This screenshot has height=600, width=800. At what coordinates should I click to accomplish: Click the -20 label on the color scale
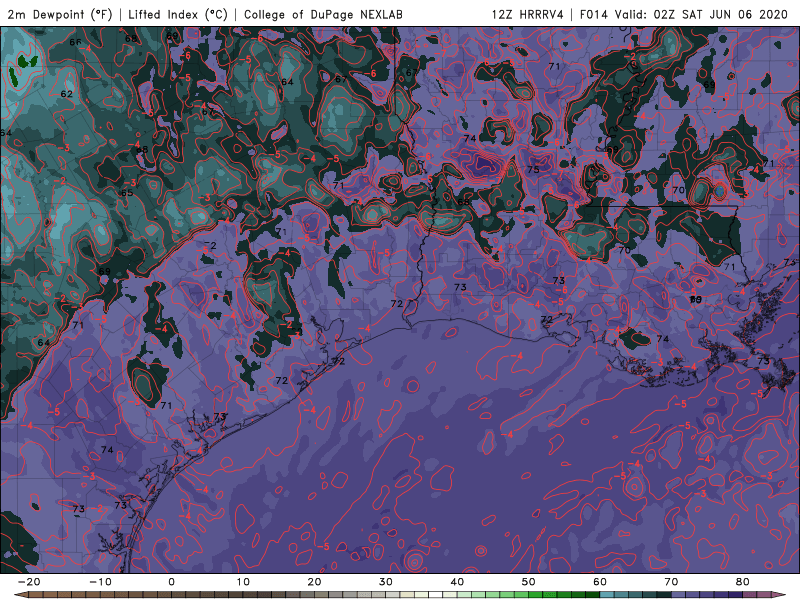29,582
